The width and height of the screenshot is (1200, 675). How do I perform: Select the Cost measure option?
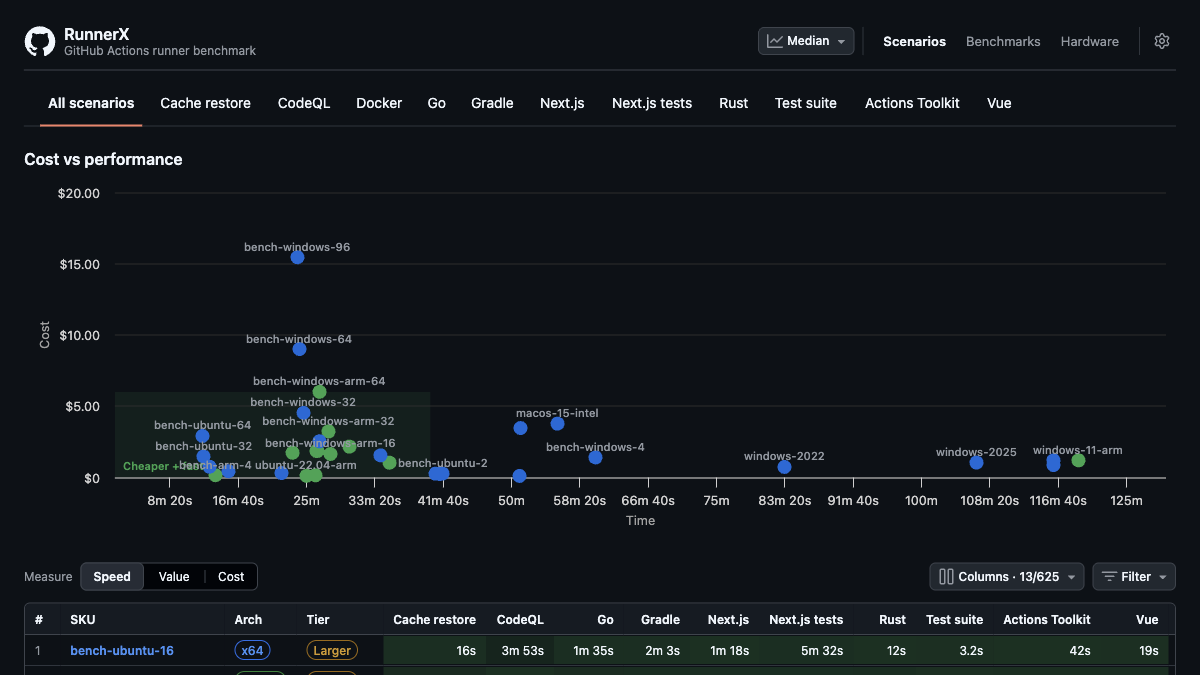[x=231, y=577]
